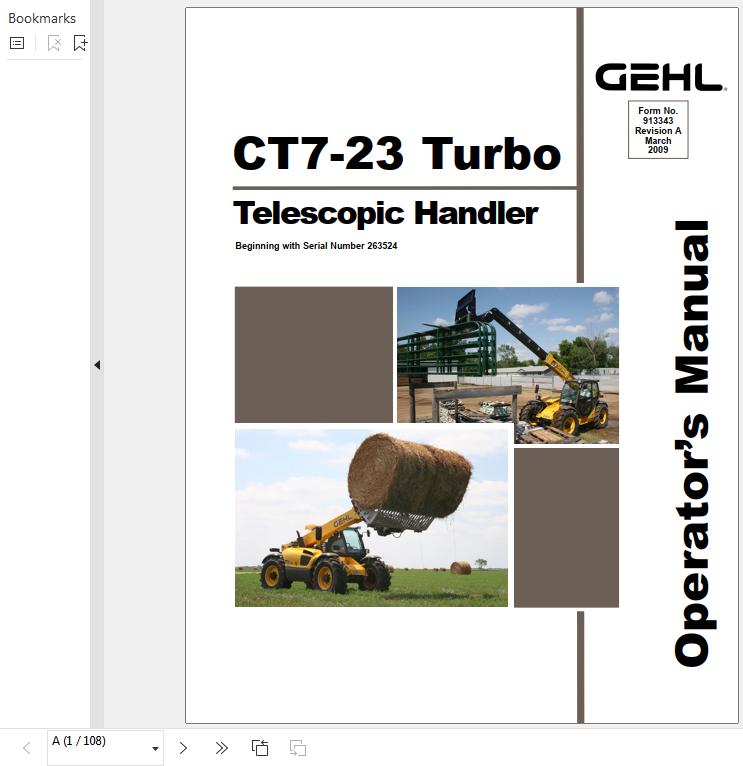743x766 pixels.
Task: Click the GEHL logo on the cover
Action: pos(661,77)
